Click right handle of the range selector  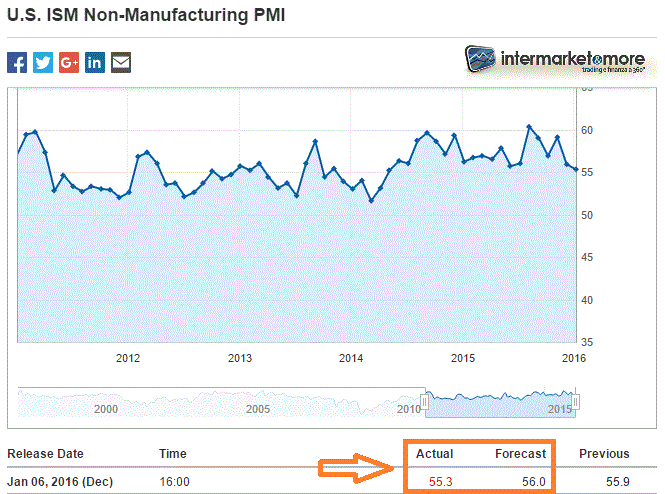(x=576, y=402)
